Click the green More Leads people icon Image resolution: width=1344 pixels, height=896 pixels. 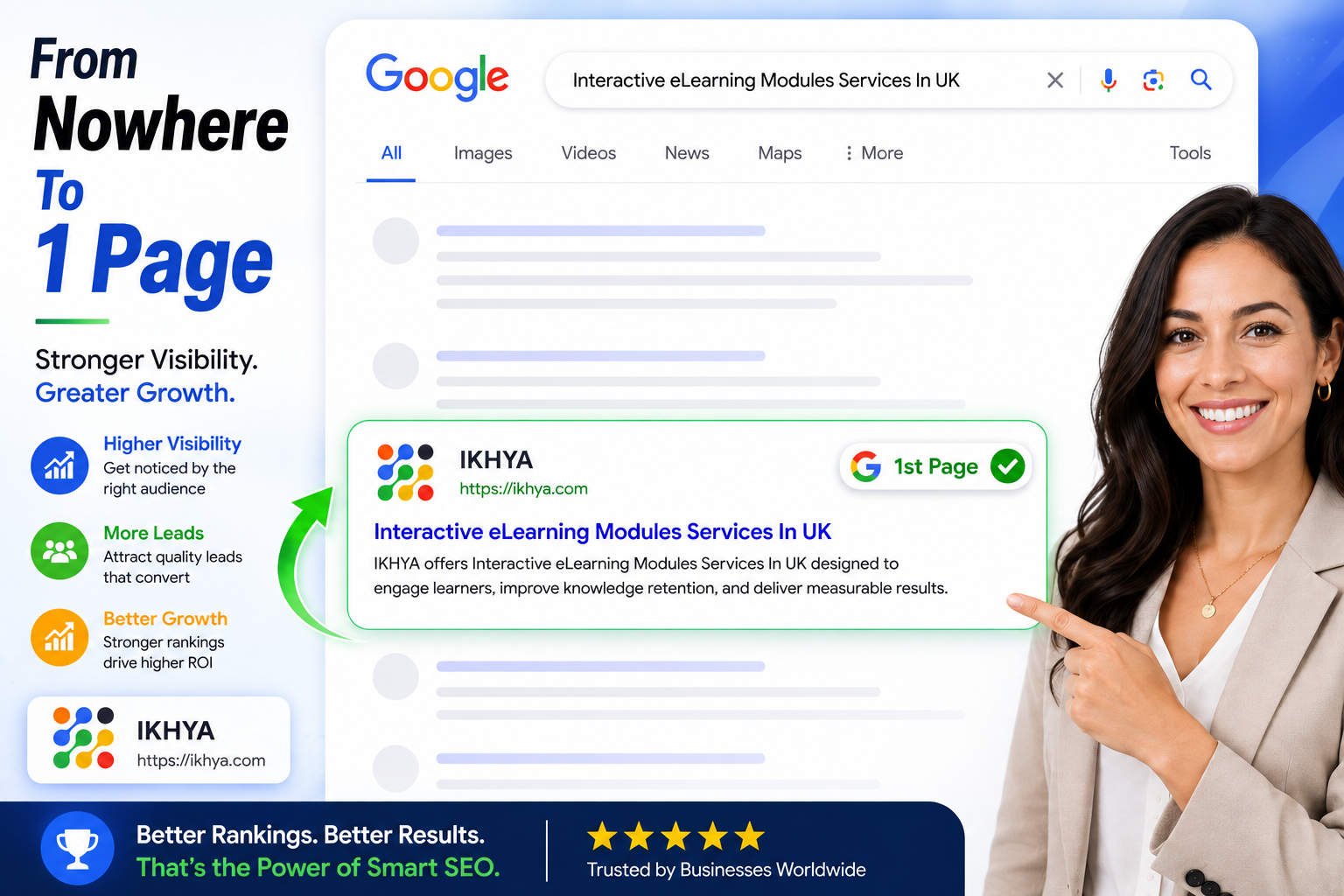[59, 551]
